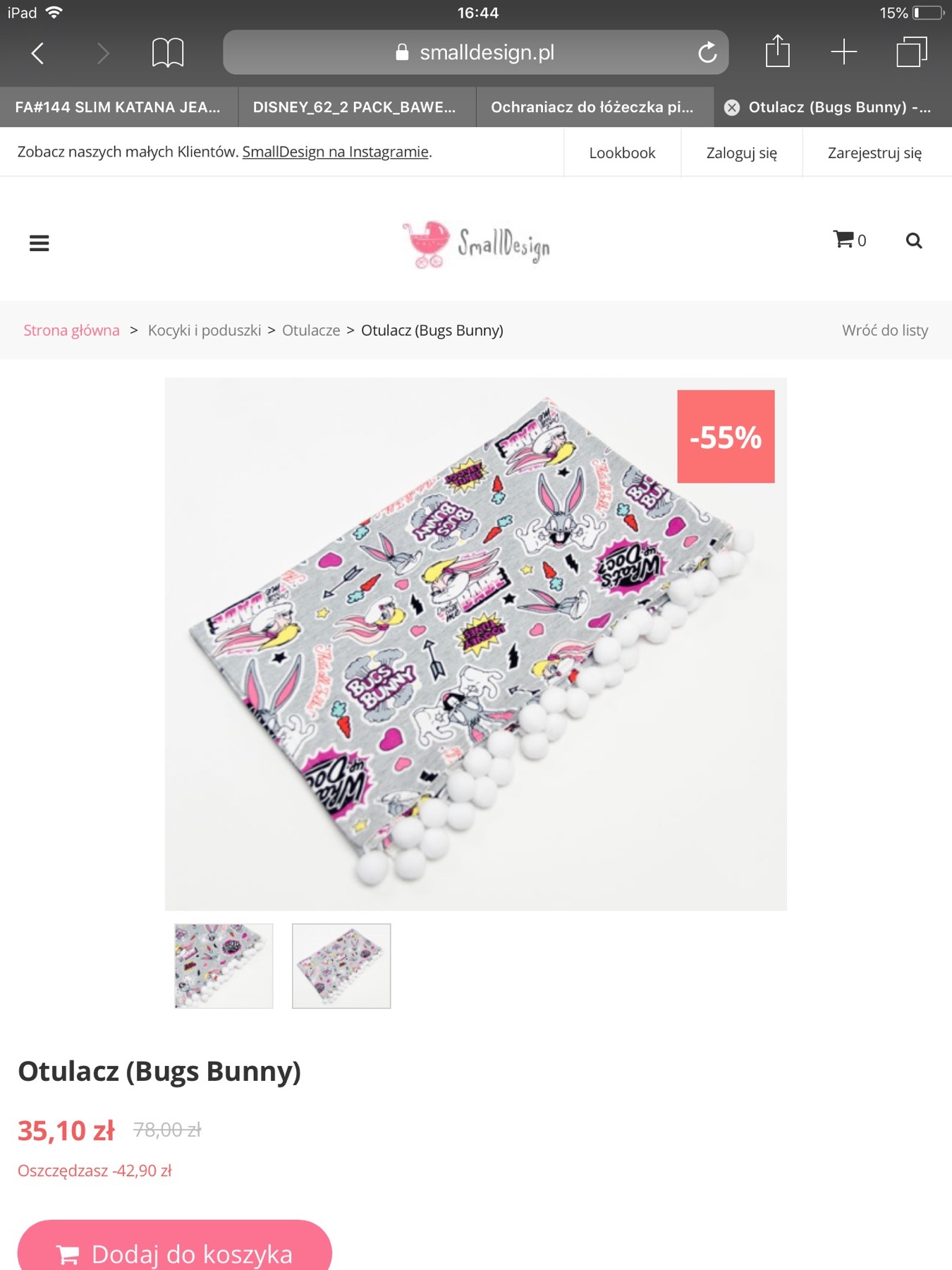The image size is (952, 1270).
Task: Add a new tab with plus icon
Action: [x=843, y=52]
